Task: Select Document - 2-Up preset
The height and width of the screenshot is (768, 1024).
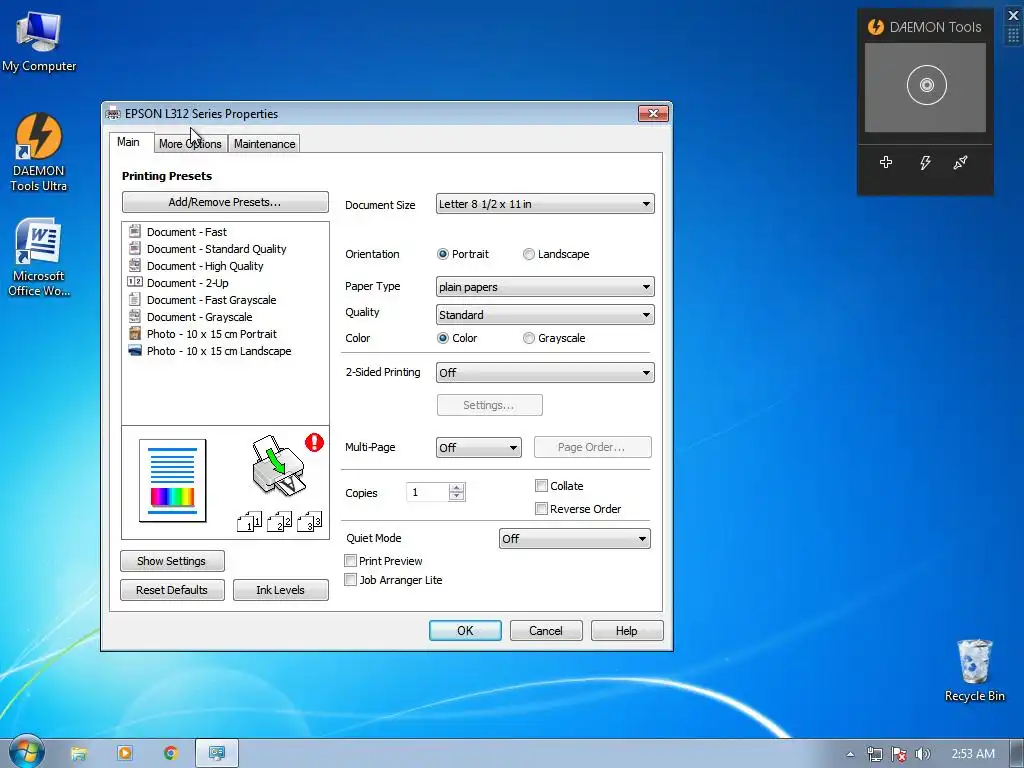Action: 187,283
